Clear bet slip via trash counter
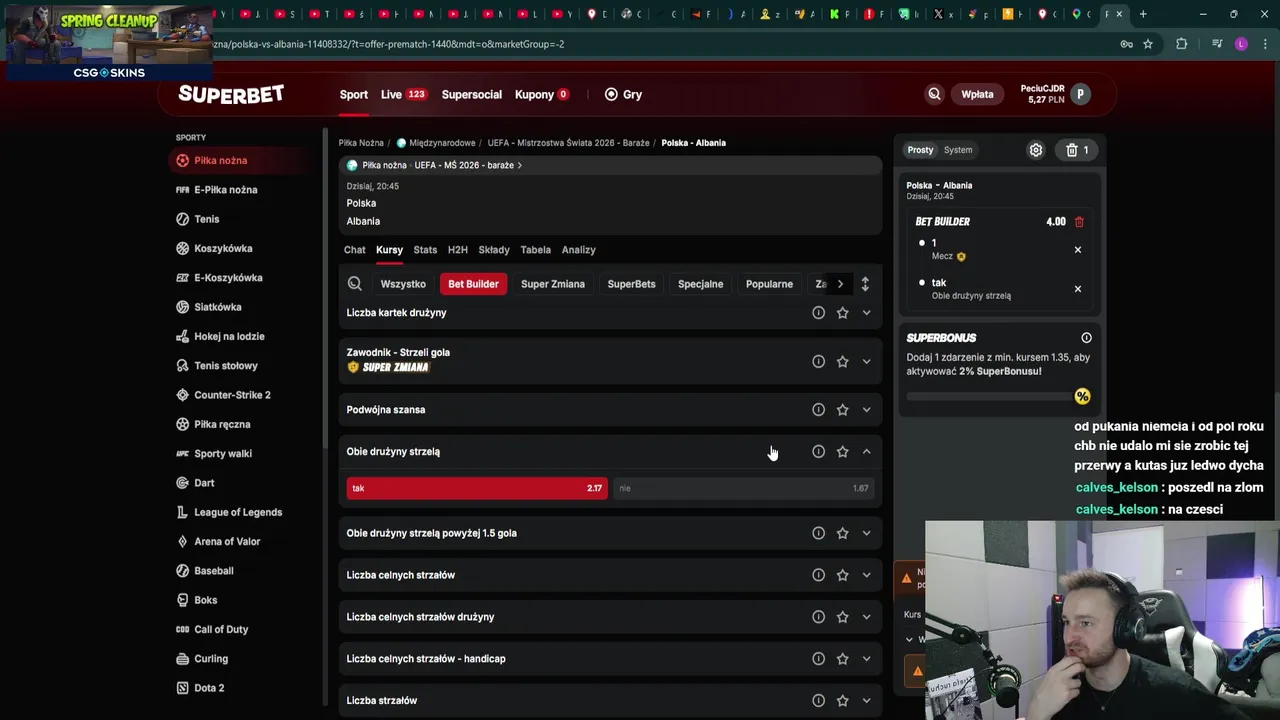 [x=1078, y=150]
